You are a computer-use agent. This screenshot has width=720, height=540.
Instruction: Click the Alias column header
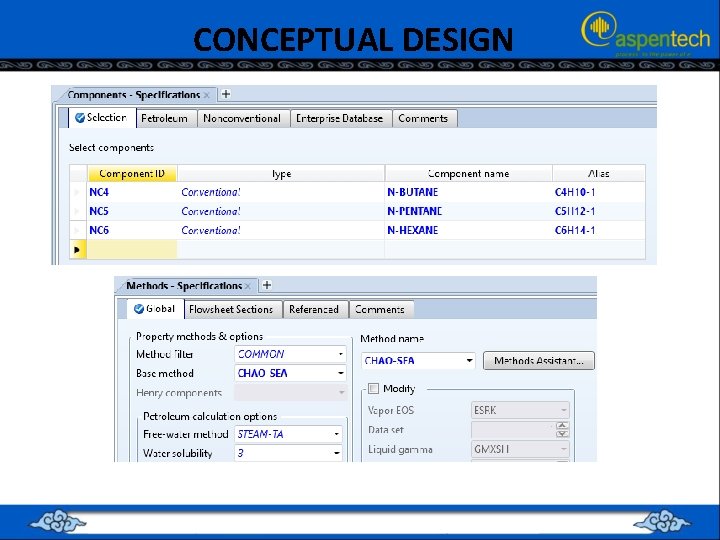[599, 174]
